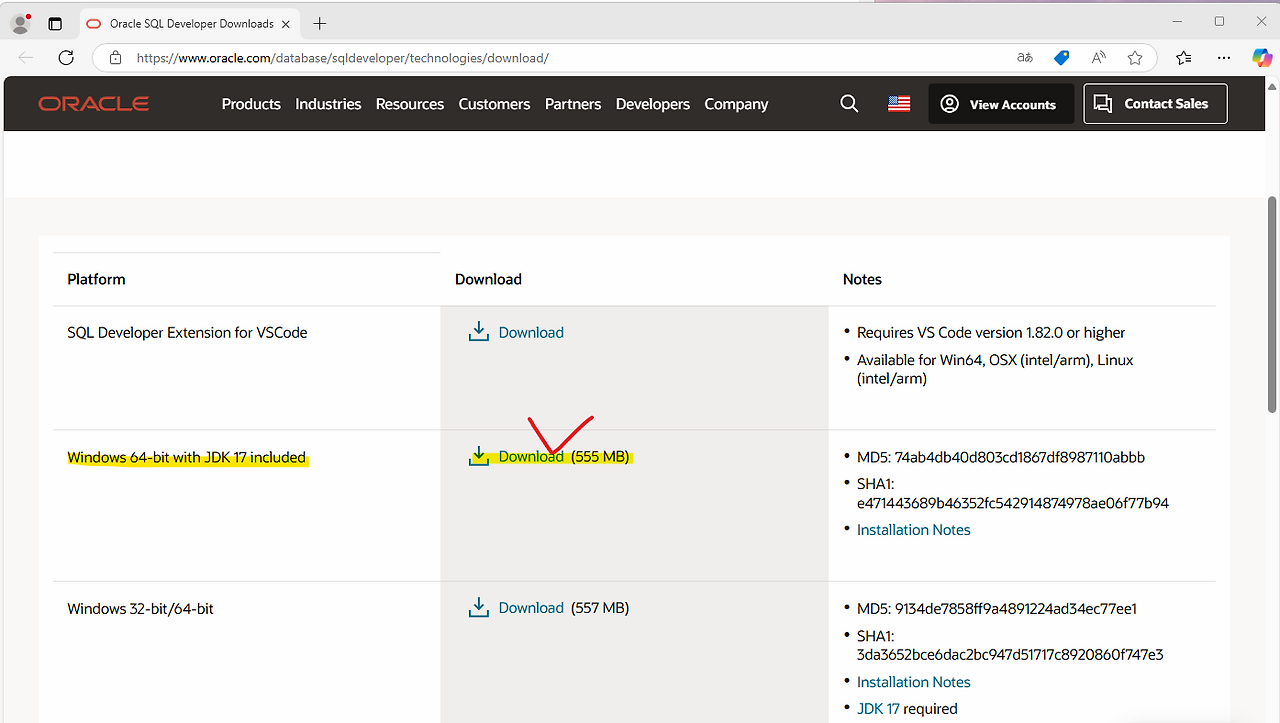Open the Resources menu
The height and width of the screenshot is (723, 1280).
coord(410,104)
